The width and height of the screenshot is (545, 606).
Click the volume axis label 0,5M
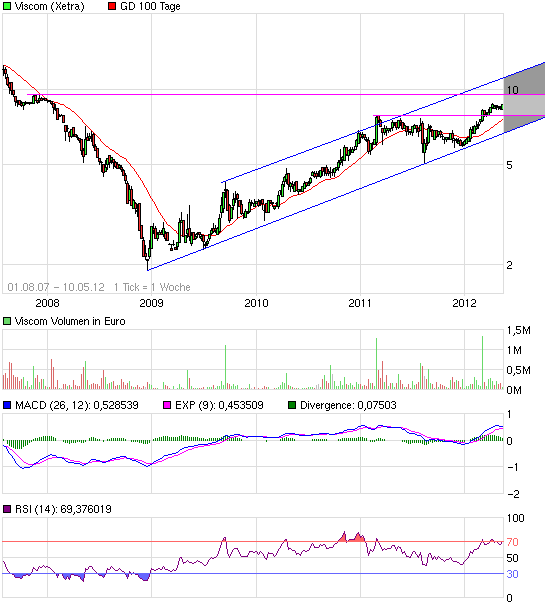coord(519,370)
